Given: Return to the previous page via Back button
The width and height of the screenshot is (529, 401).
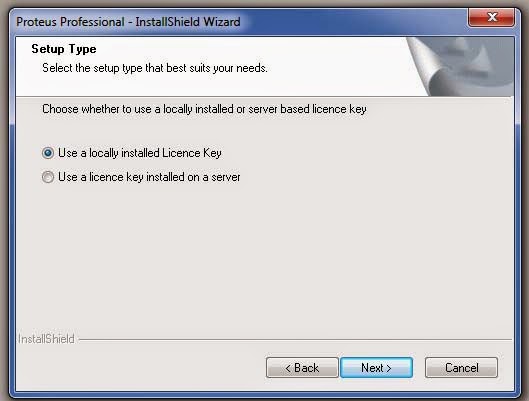Looking at the screenshot, I should click(302, 368).
